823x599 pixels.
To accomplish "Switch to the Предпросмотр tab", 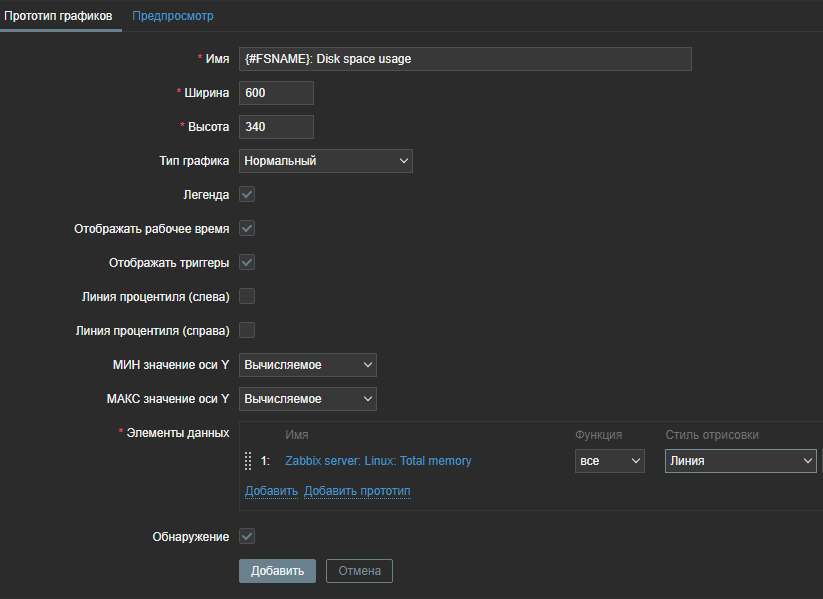I will pos(173,16).
